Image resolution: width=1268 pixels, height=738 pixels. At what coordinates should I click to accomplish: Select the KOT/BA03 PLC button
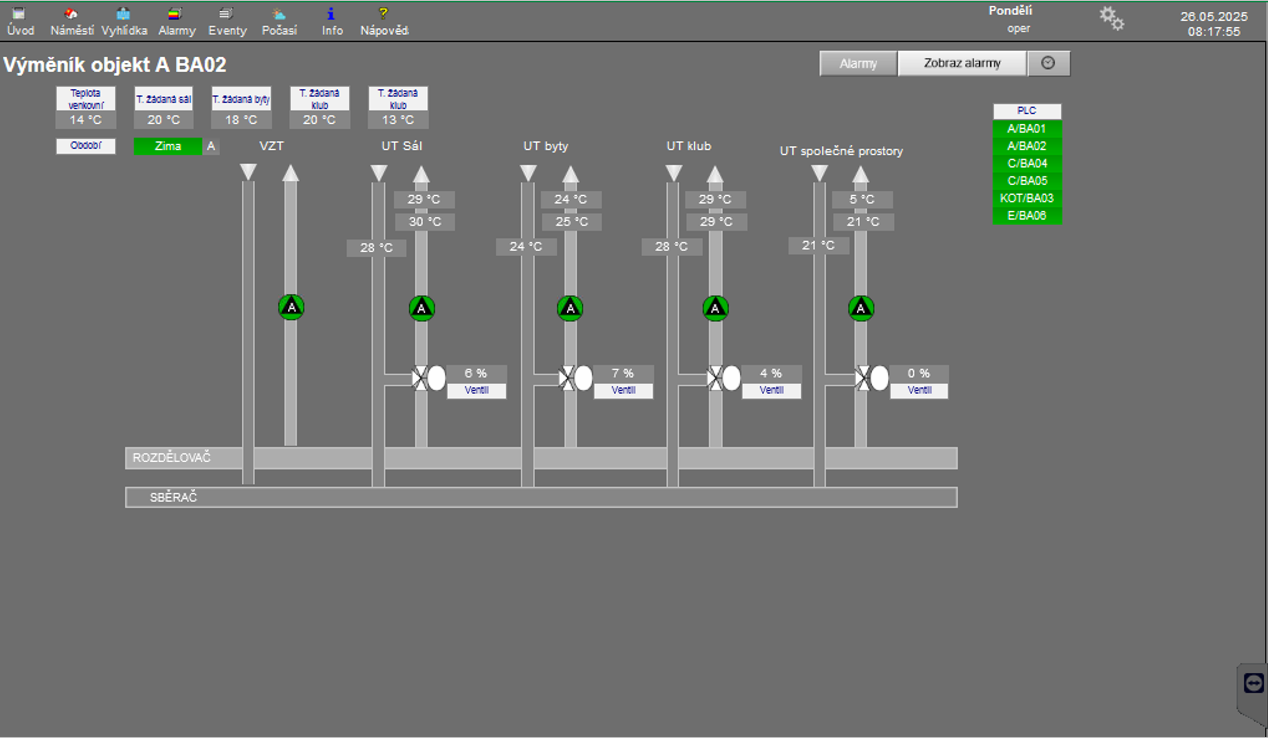(x=1027, y=198)
